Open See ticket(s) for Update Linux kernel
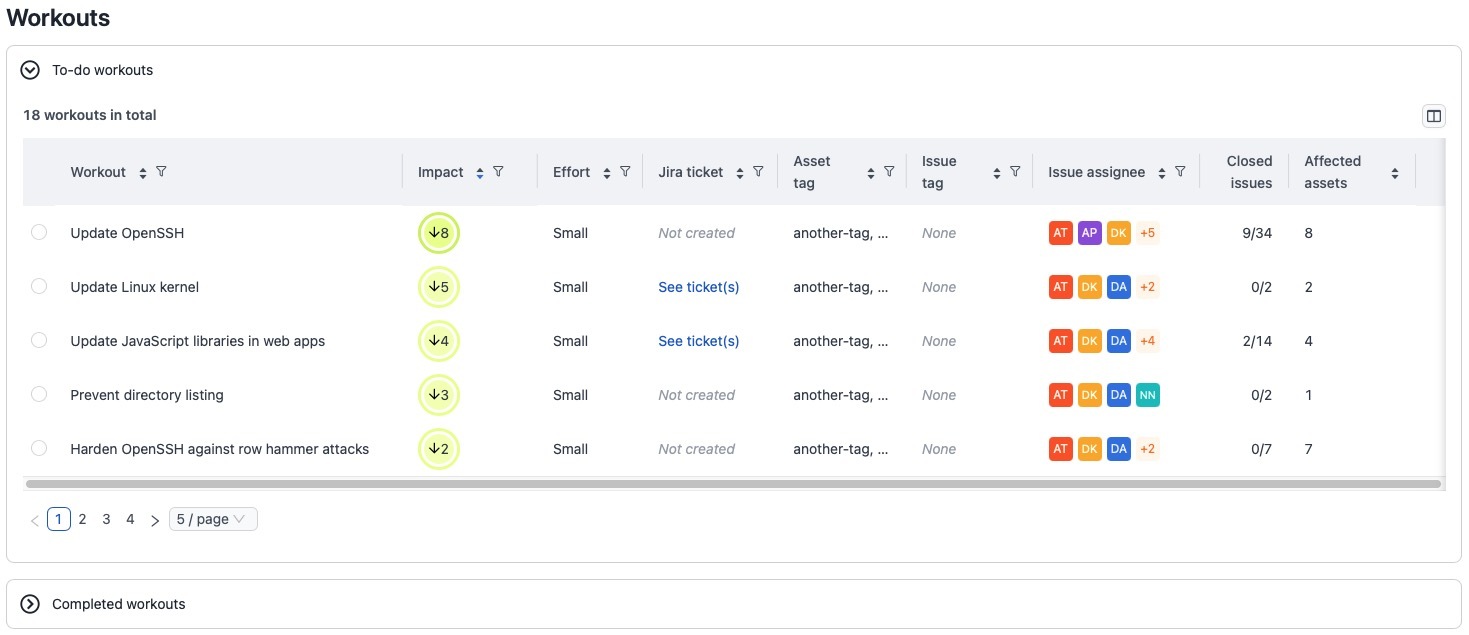 point(699,287)
